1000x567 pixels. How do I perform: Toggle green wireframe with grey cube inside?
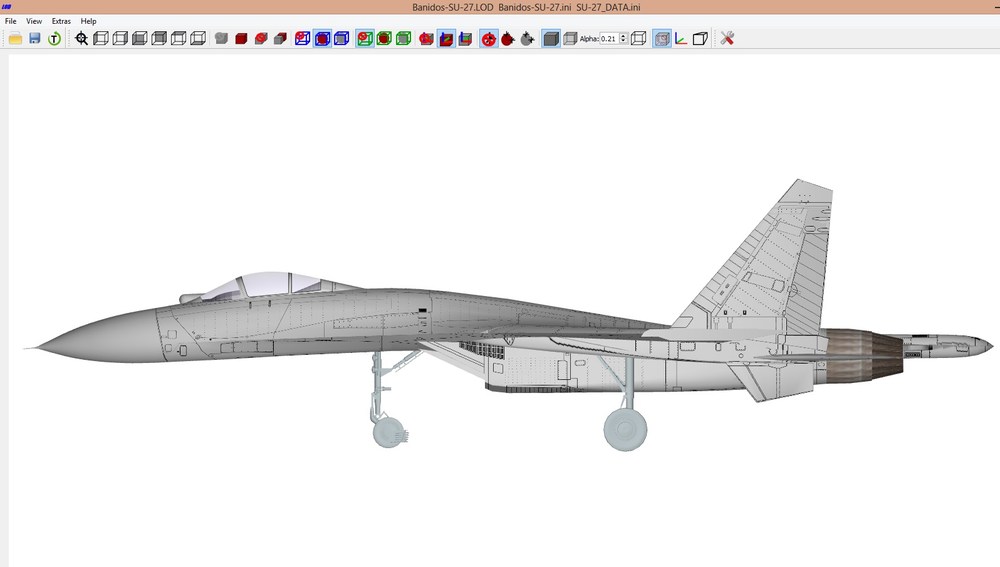(x=404, y=38)
